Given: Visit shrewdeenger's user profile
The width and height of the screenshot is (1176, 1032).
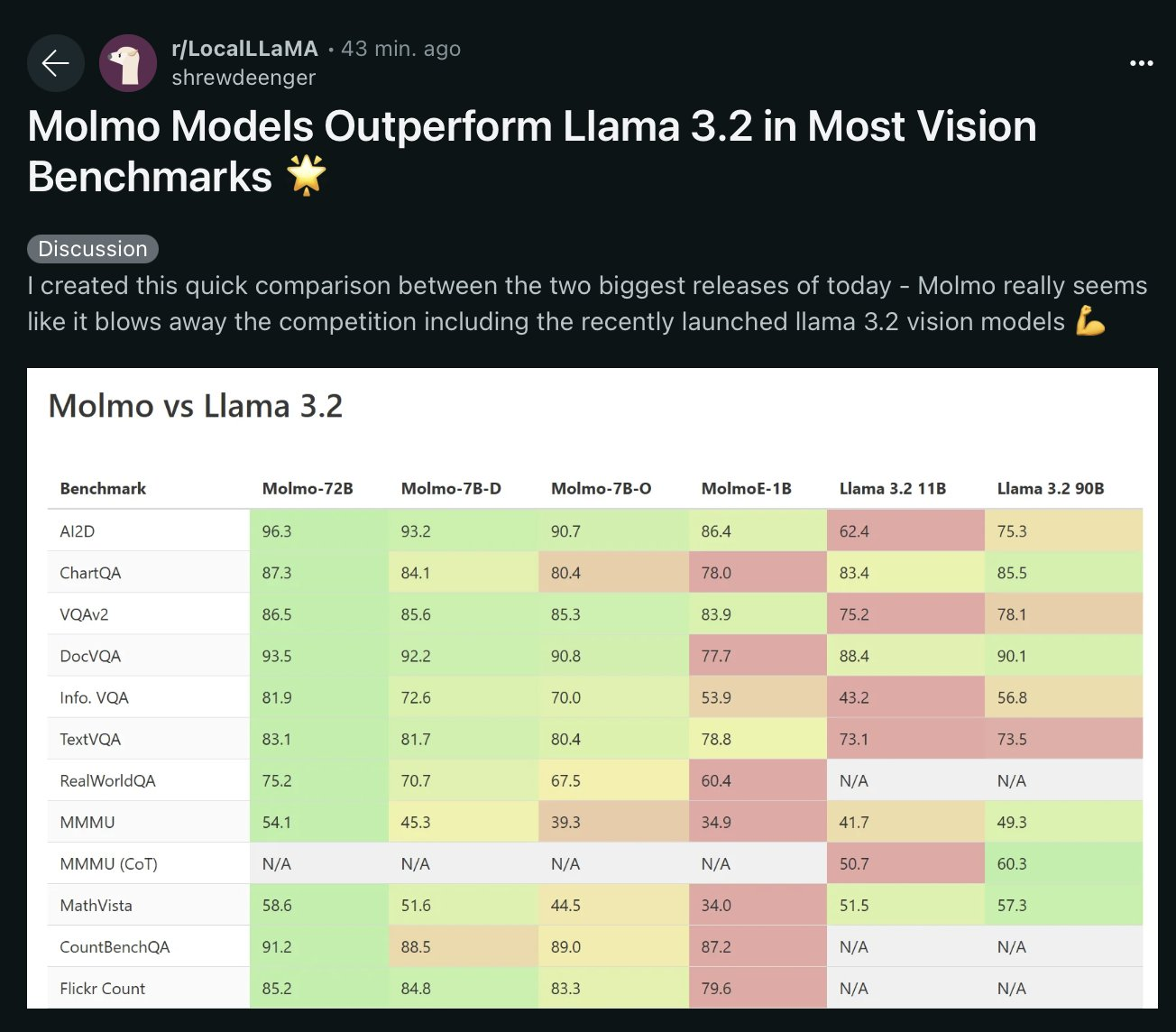Looking at the screenshot, I should 243,78.
